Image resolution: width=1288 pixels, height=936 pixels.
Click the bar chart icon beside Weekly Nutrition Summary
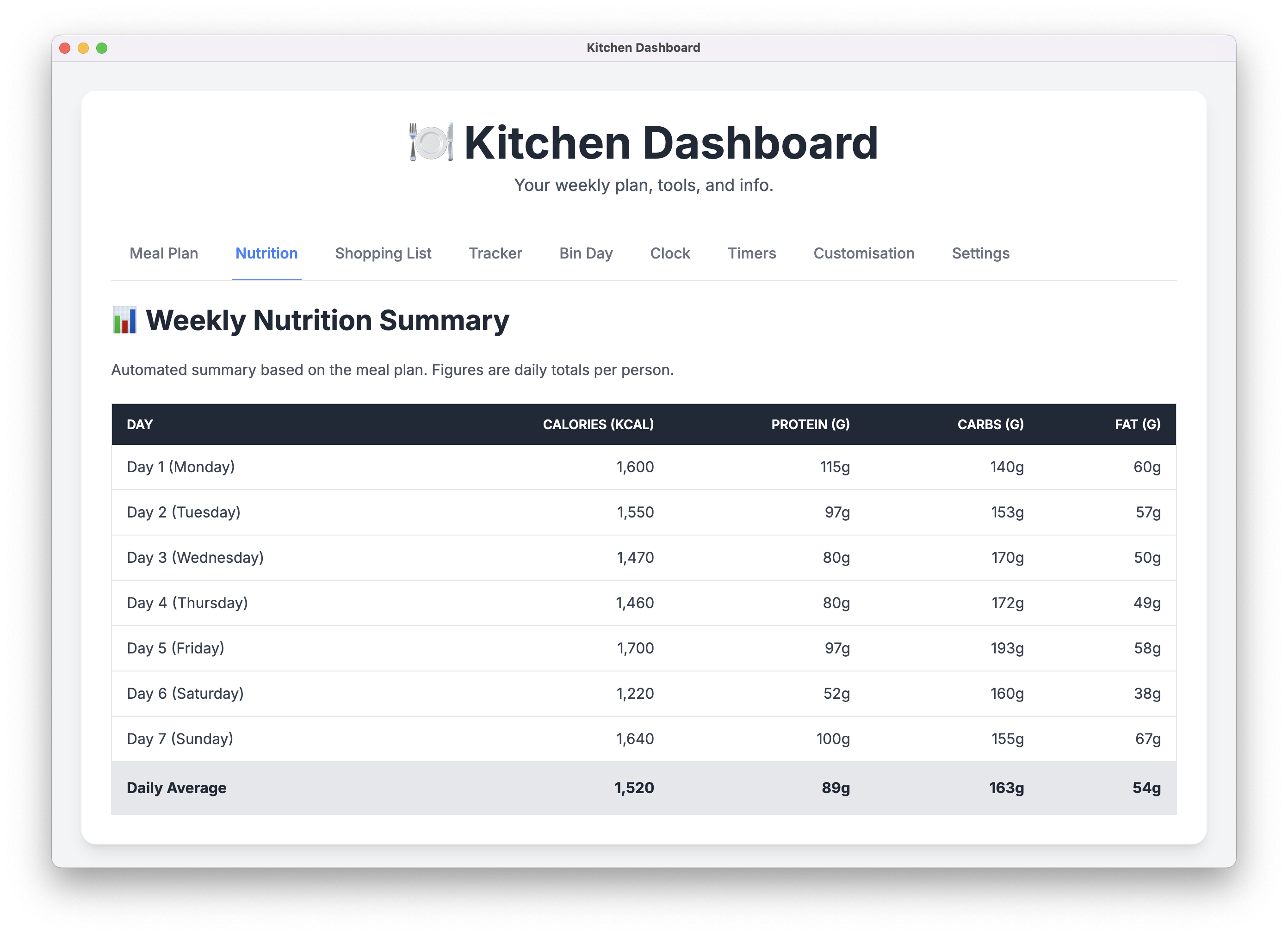124,320
